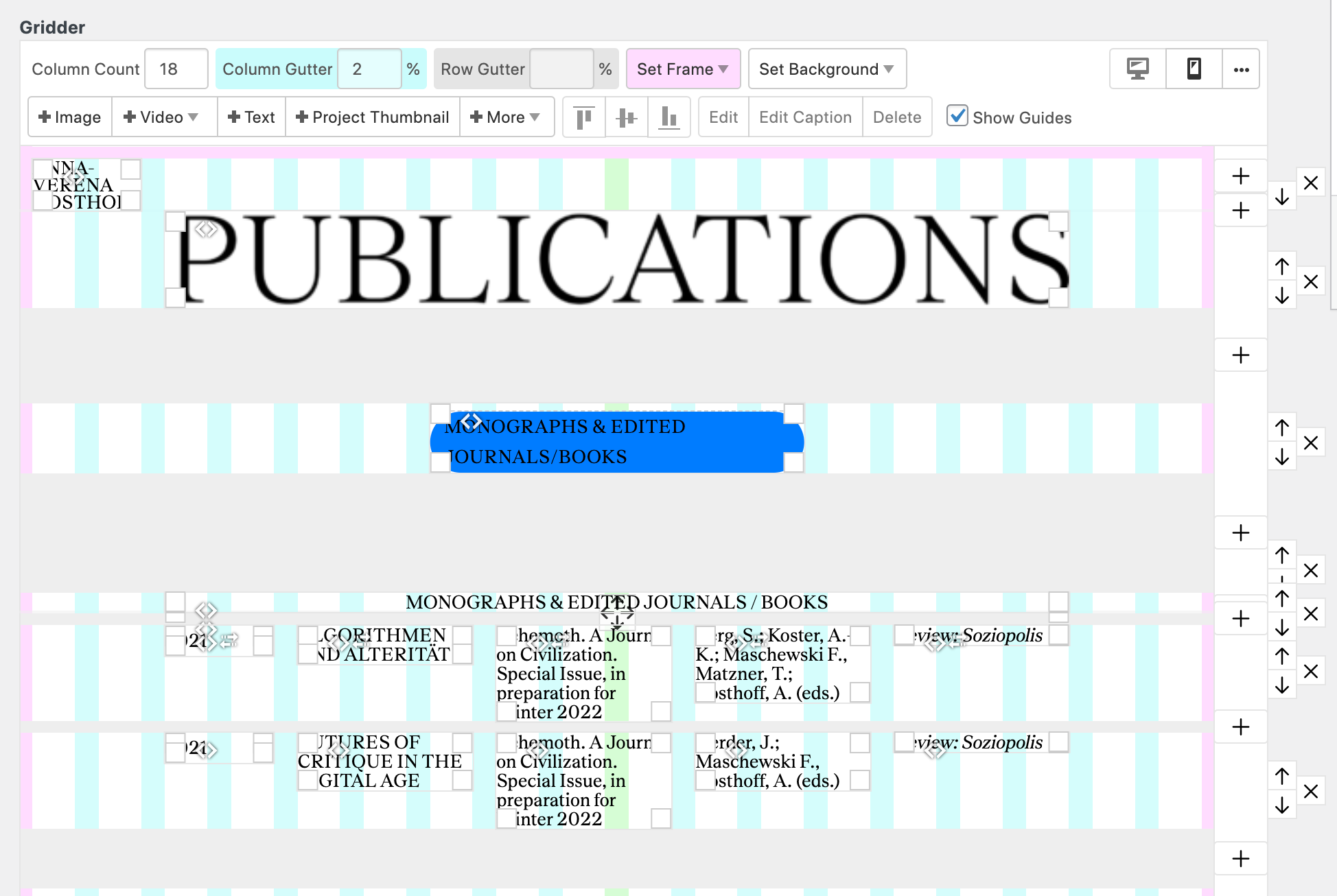Add a Text element
Screen dimensions: 1337x896
(x=251, y=117)
